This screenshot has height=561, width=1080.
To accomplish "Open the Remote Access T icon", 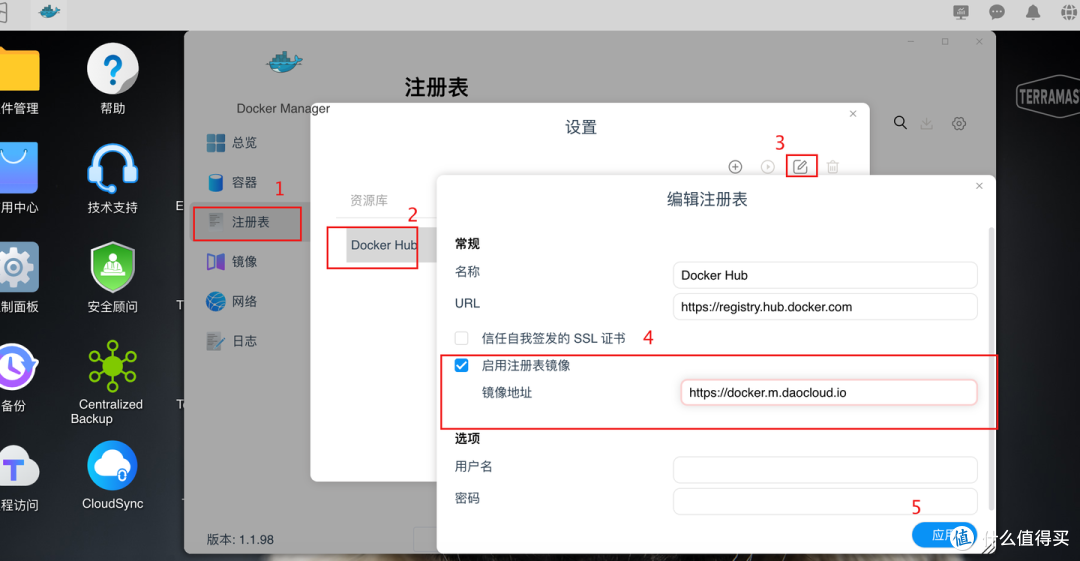I will [19, 467].
